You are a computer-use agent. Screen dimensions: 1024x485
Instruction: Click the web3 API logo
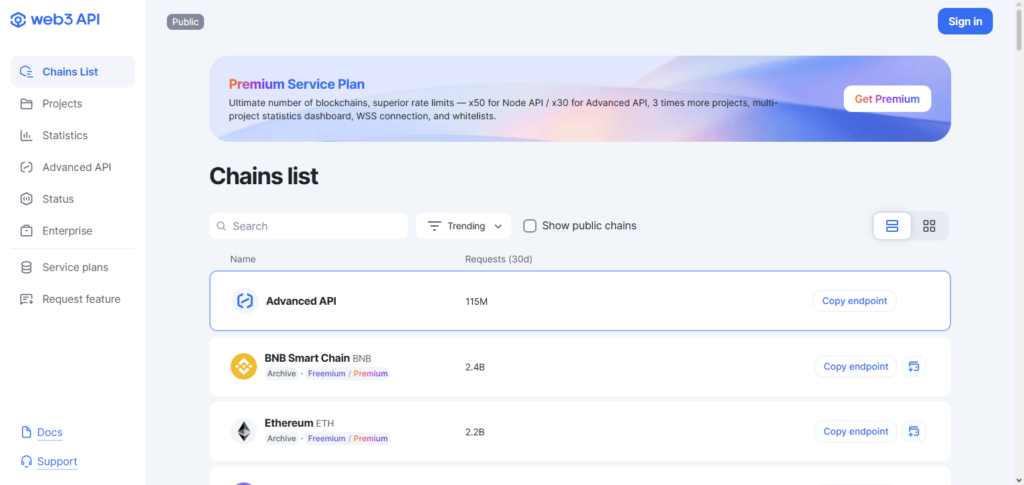tap(55, 20)
